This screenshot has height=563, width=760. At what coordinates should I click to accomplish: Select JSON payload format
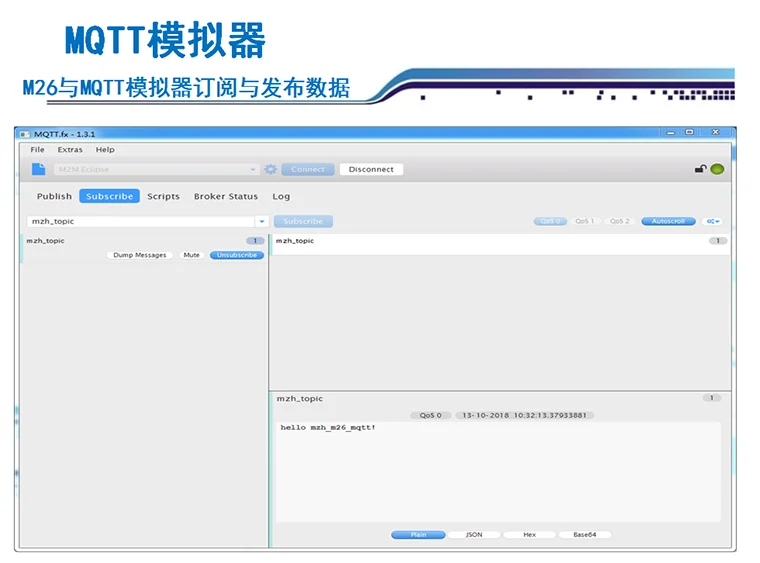coord(474,535)
